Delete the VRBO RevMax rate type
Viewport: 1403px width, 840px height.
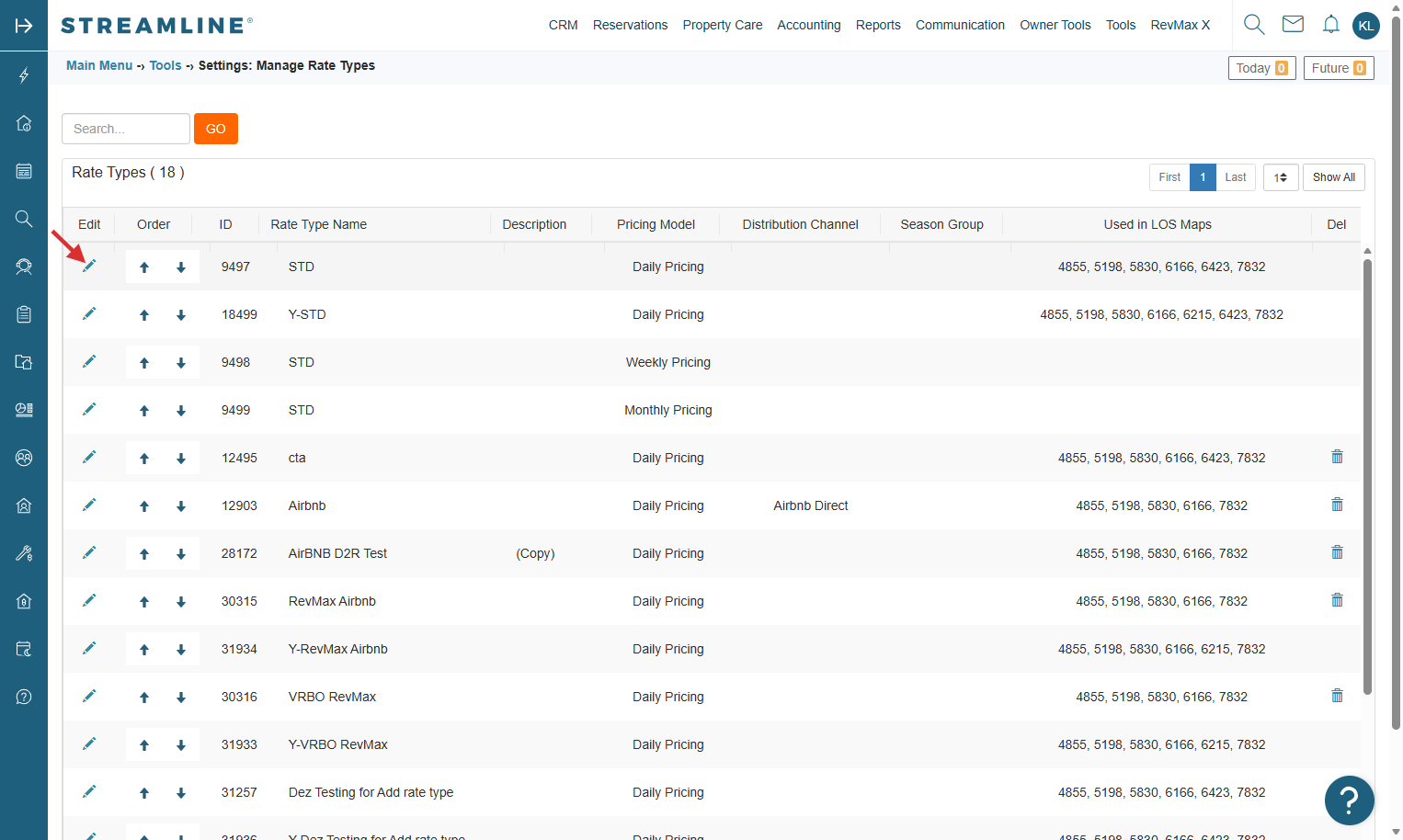pos(1337,696)
